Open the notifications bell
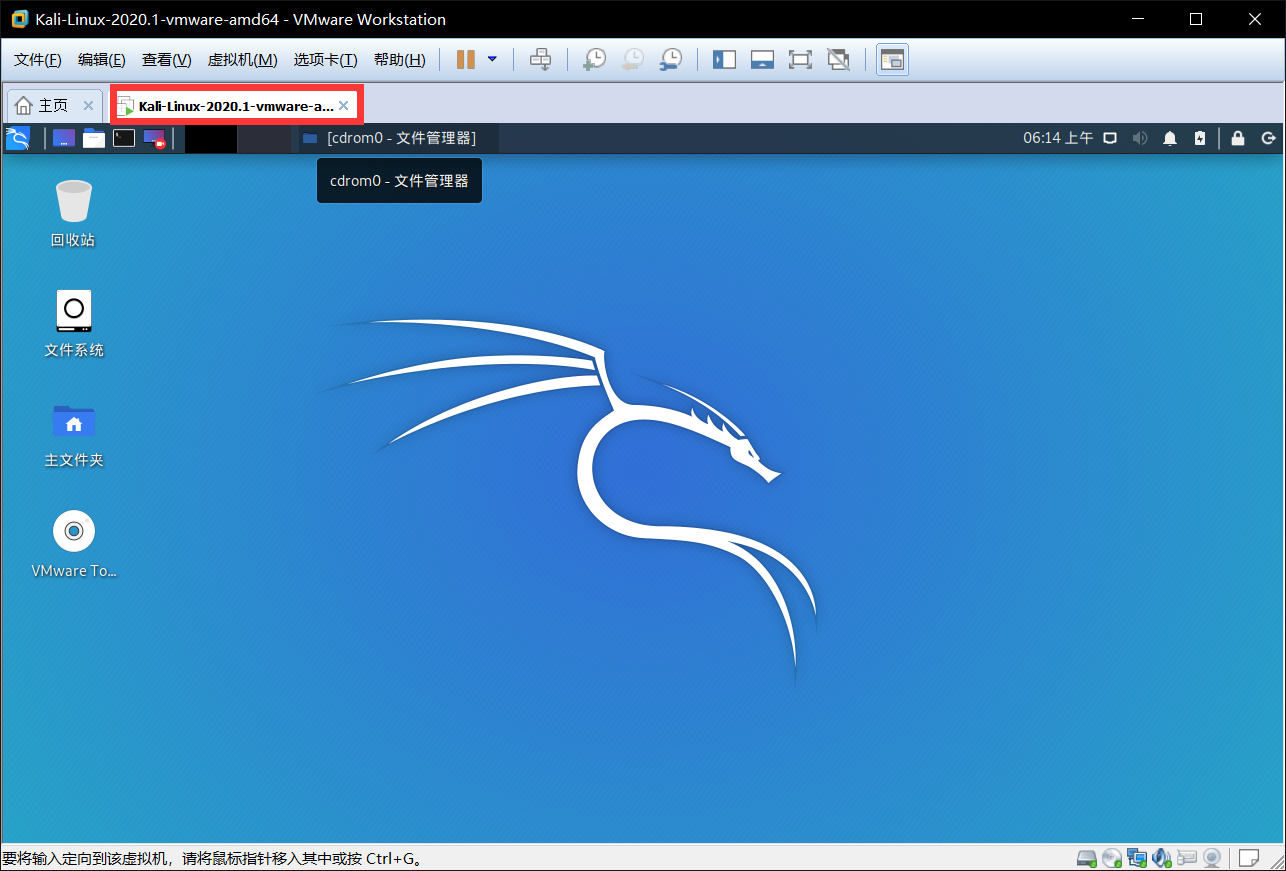Viewport: 1286px width, 871px height. pos(1170,138)
